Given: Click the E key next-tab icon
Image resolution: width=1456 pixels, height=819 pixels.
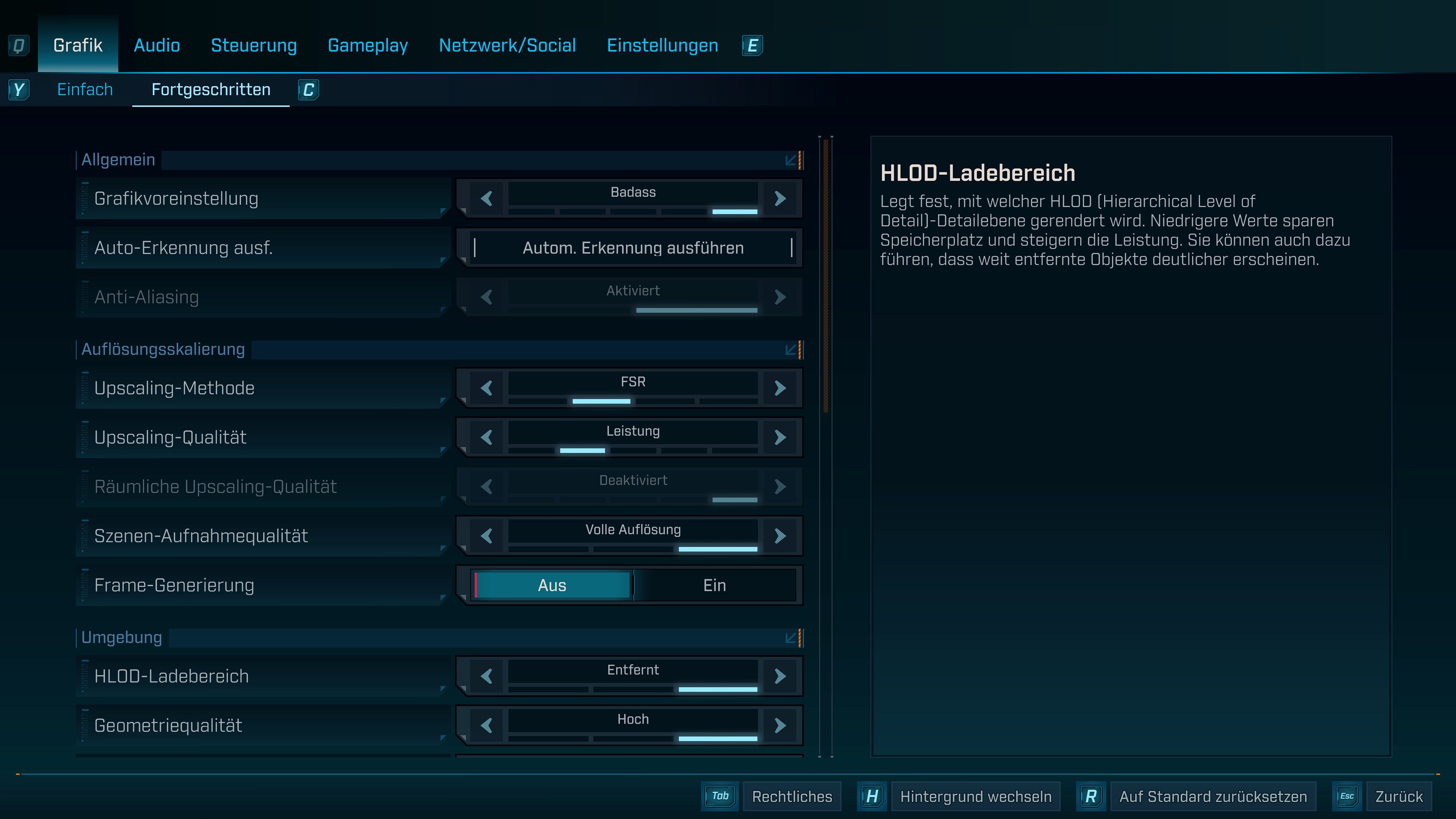Looking at the screenshot, I should 752,45.
